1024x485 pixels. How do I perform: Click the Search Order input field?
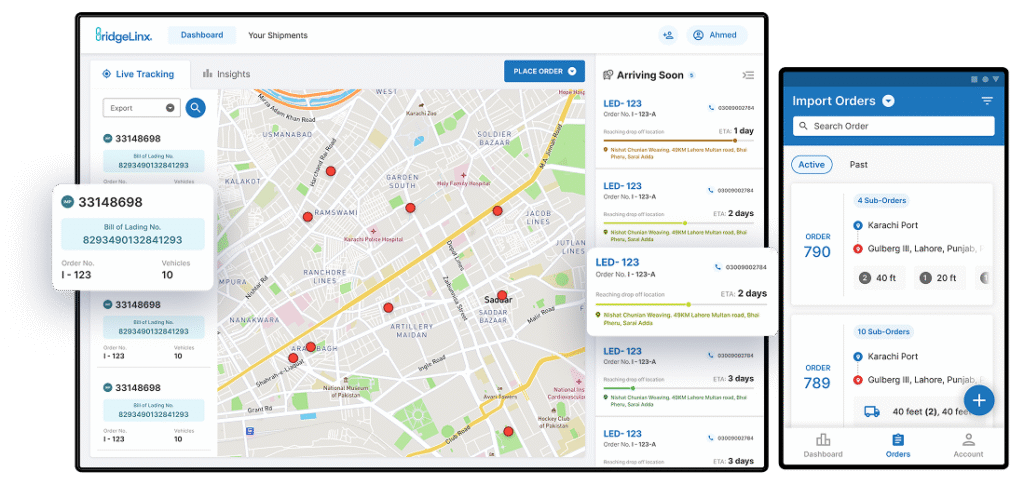[x=893, y=126]
